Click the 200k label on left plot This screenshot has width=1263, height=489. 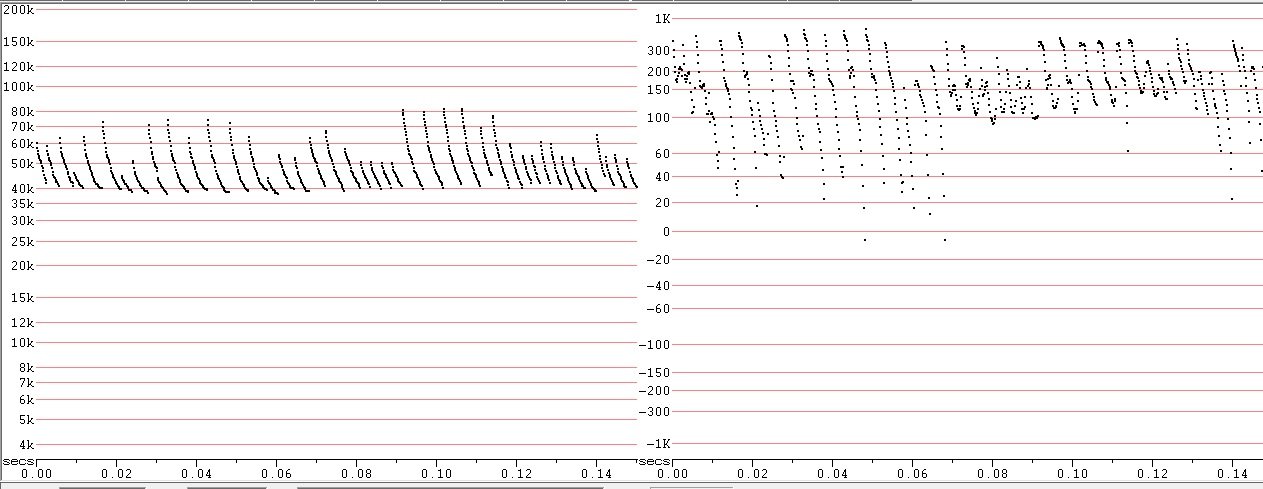[19, 8]
